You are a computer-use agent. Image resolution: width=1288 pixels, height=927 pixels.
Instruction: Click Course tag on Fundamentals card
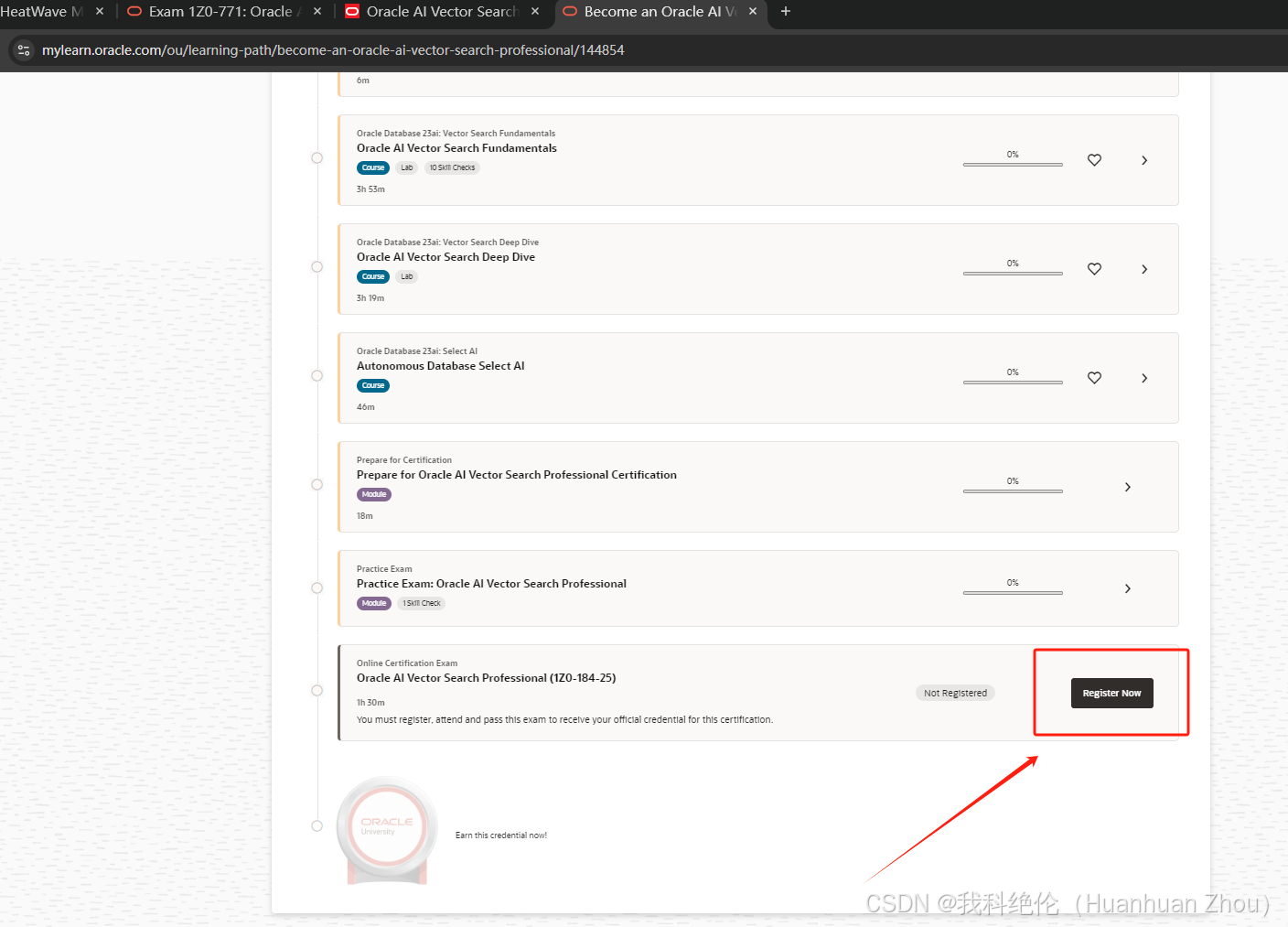pos(373,167)
